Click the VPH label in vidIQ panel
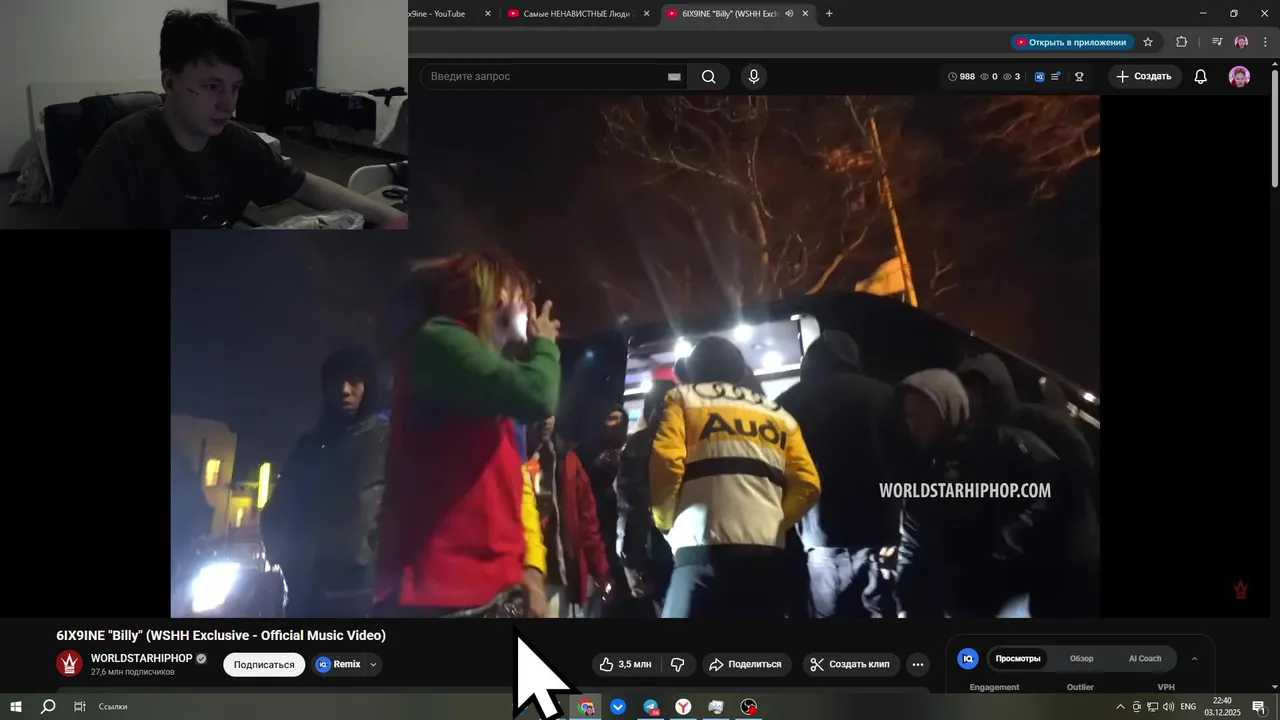 click(1166, 687)
